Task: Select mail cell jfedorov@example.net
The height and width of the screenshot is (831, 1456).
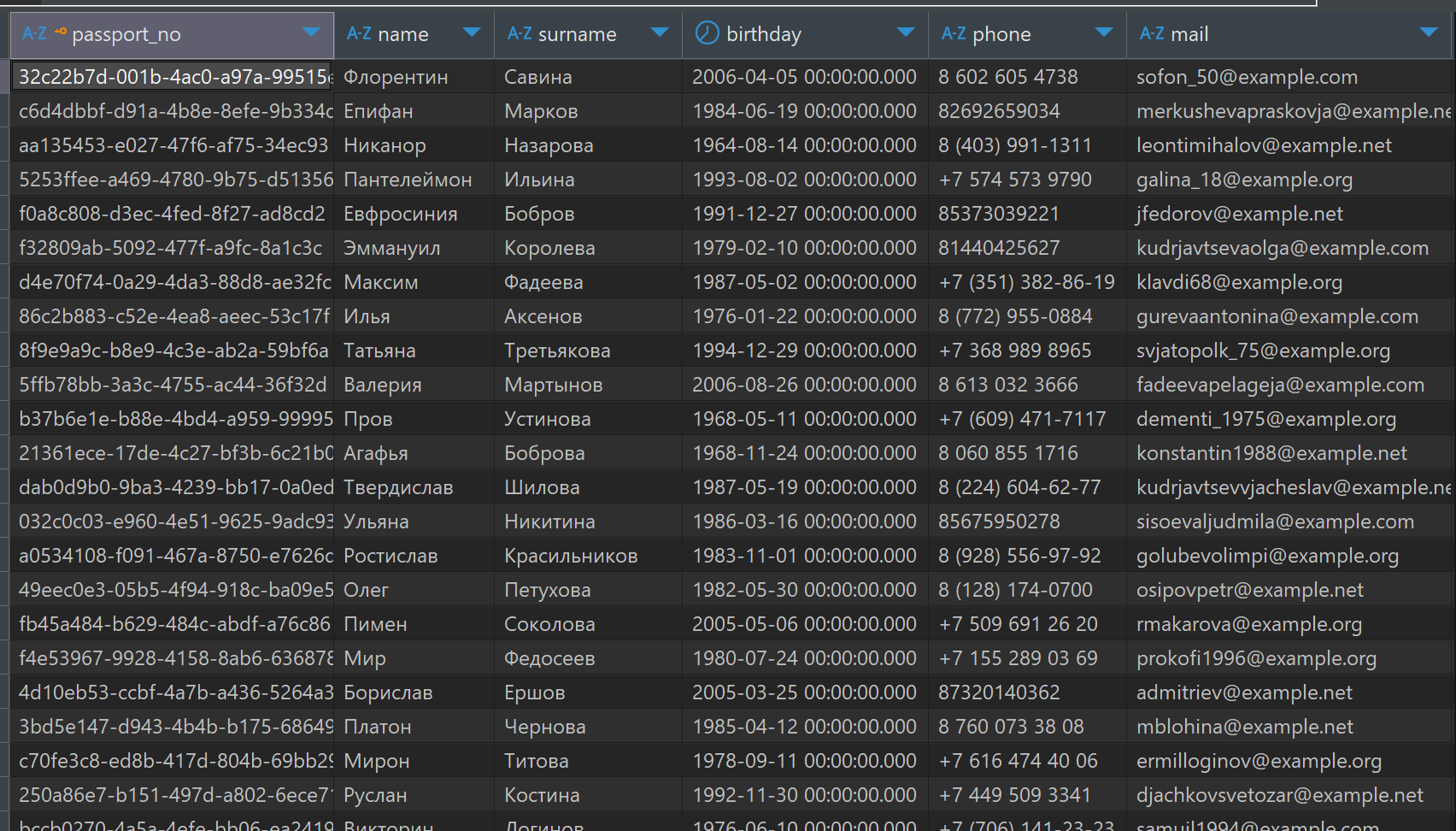Action: 1291,214
